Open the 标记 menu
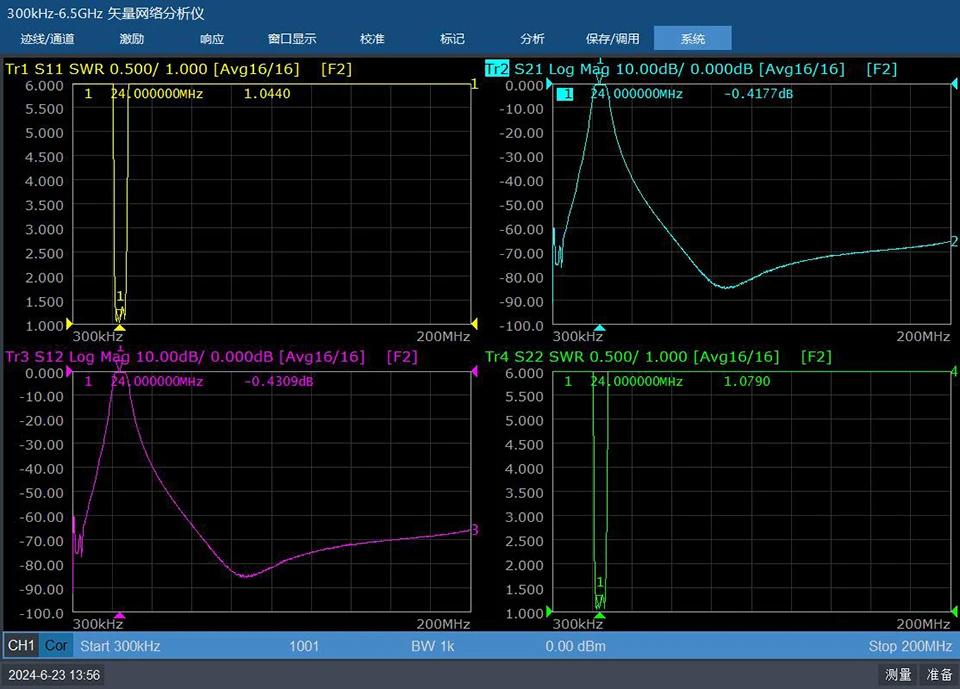Screen dimensions: 960x689 pos(452,39)
